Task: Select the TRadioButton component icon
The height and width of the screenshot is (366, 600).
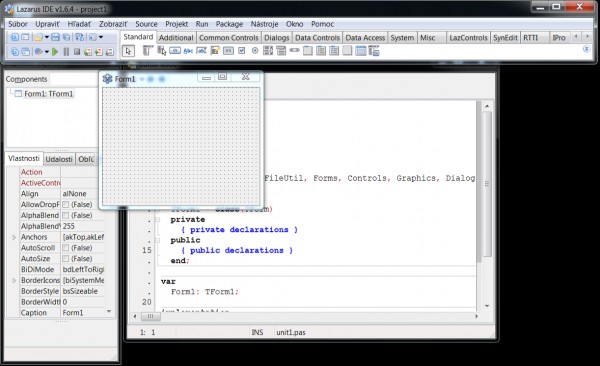Action: click(255, 51)
